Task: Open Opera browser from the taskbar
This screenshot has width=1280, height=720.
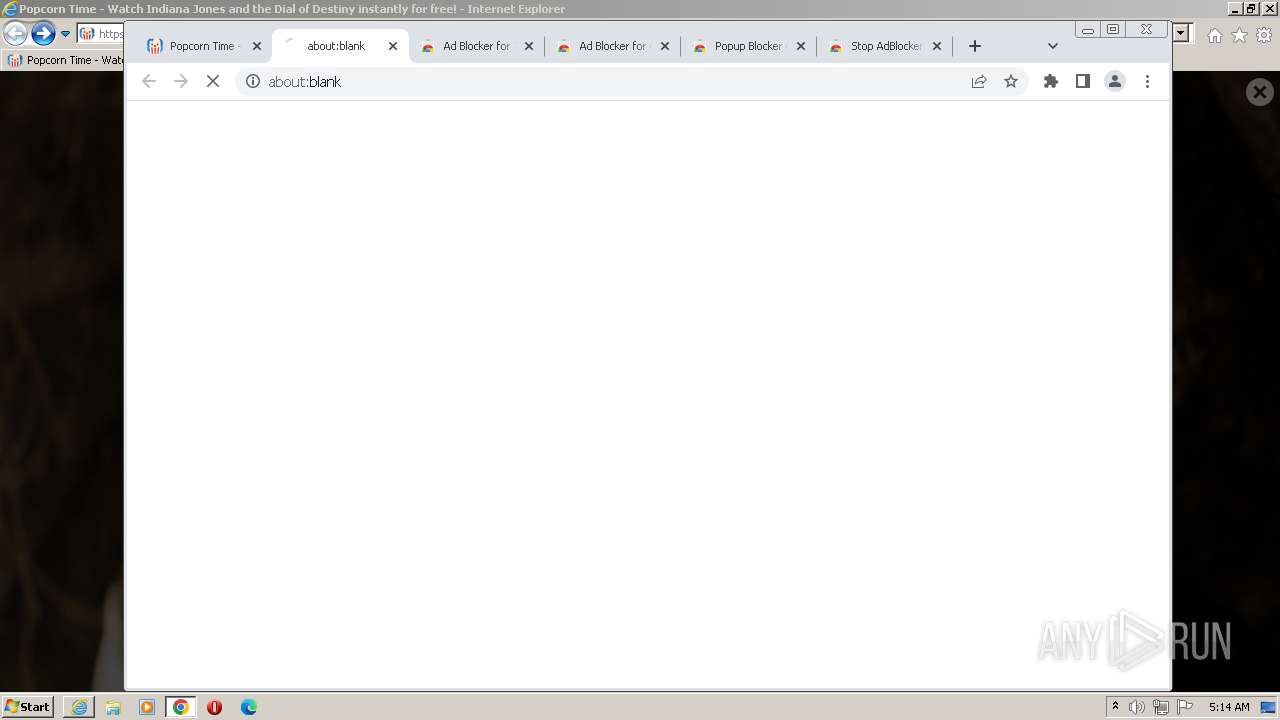Action: 214,707
